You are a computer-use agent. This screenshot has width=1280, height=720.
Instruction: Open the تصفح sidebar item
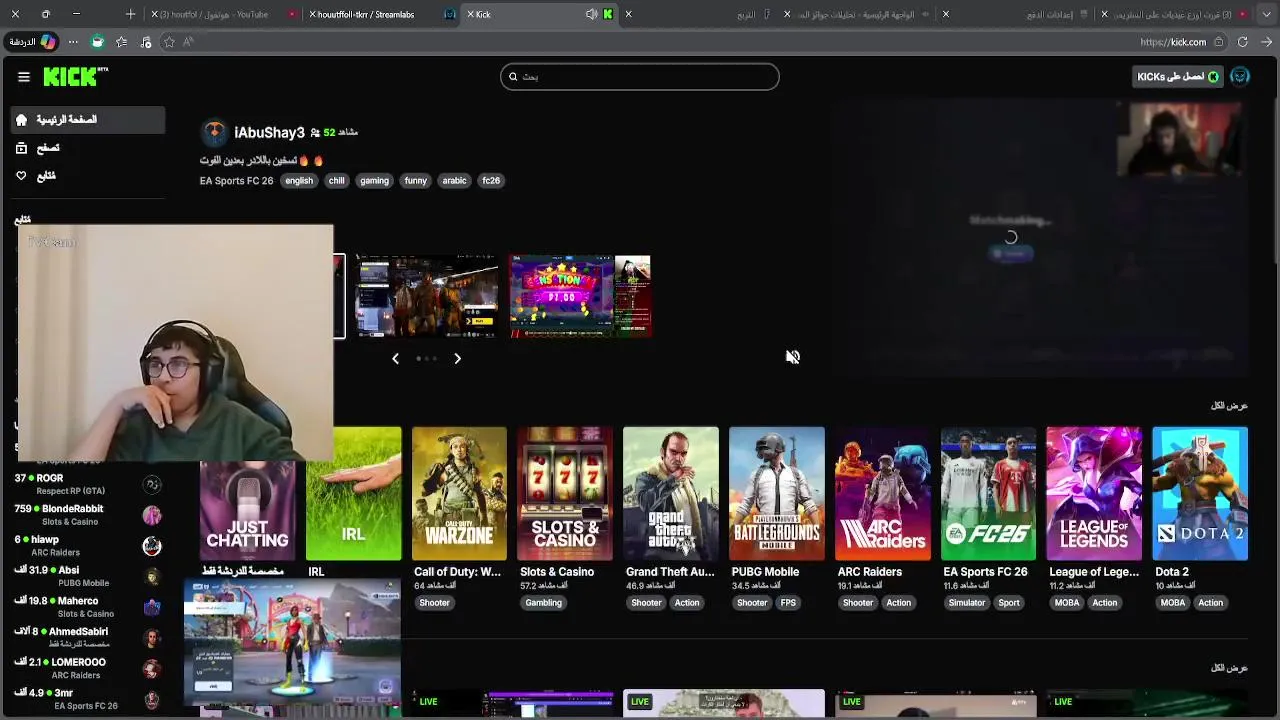click(88, 148)
